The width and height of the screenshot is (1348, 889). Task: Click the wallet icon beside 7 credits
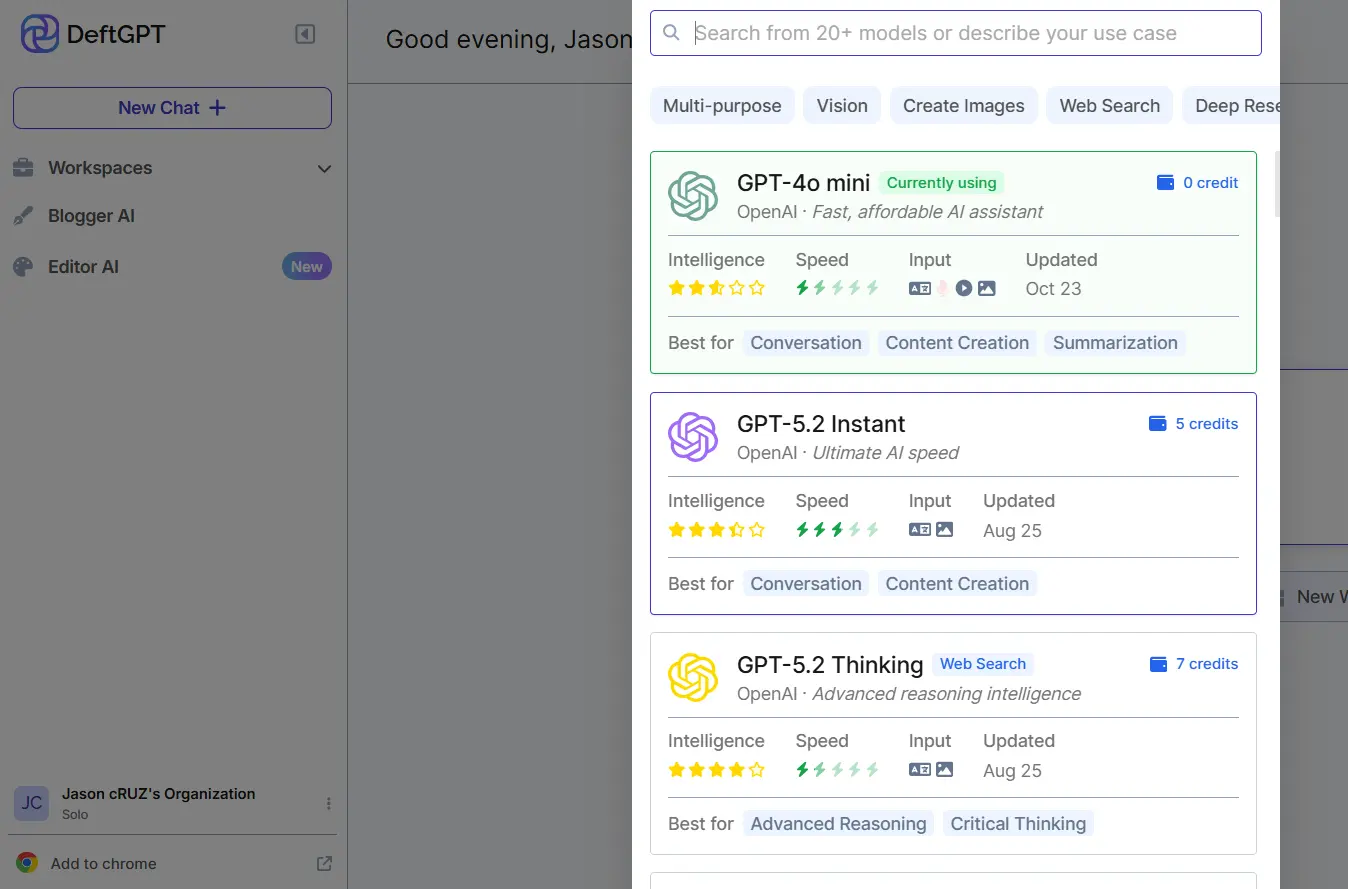click(1158, 664)
